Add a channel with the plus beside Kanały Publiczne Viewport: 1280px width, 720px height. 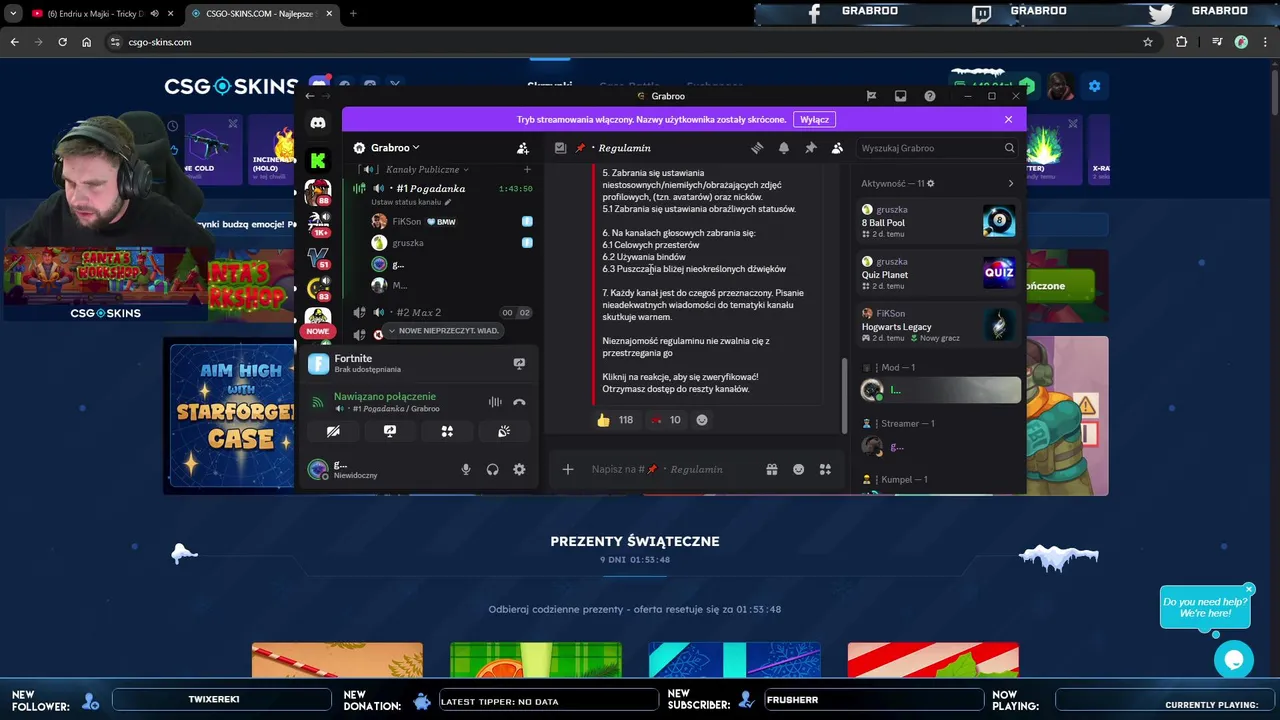coord(527,169)
